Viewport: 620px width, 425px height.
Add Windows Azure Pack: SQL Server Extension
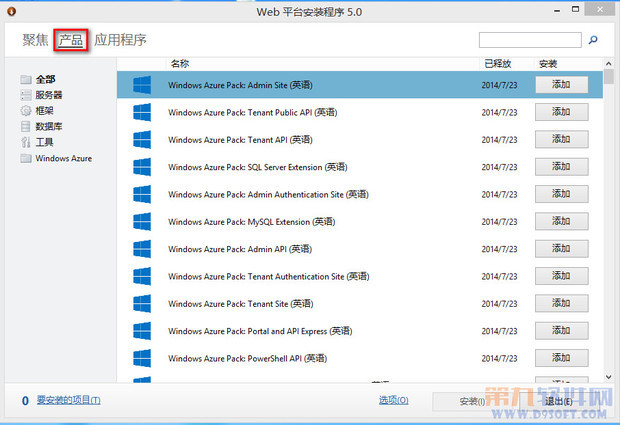(x=561, y=166)
